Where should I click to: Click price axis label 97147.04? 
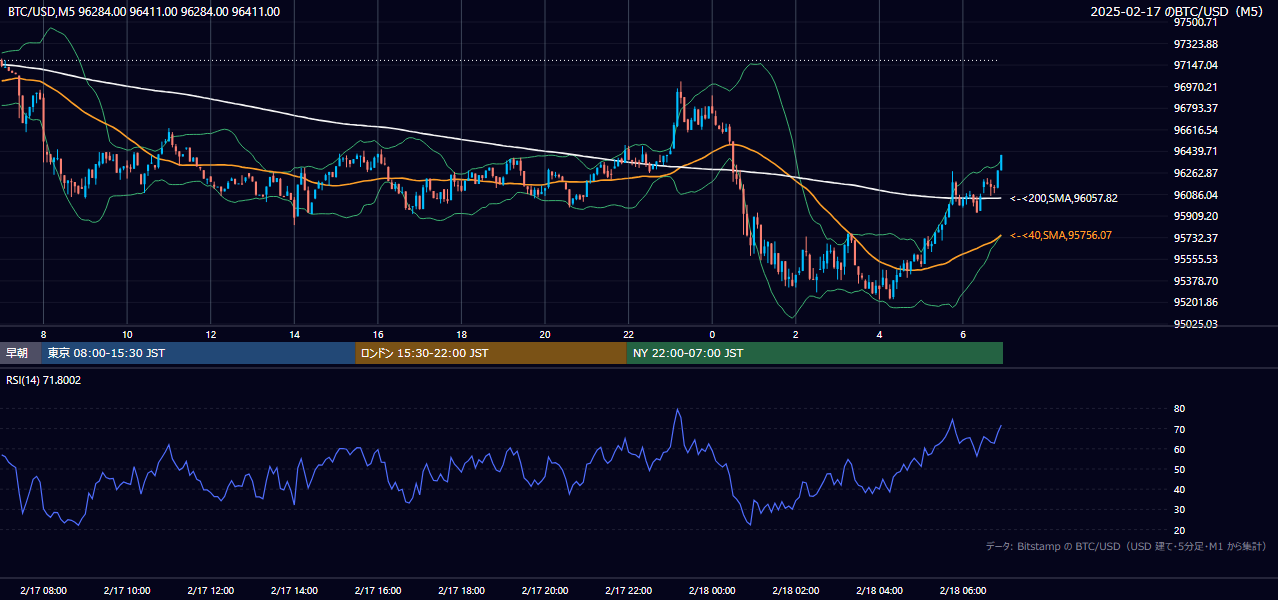pos(1196,65)
